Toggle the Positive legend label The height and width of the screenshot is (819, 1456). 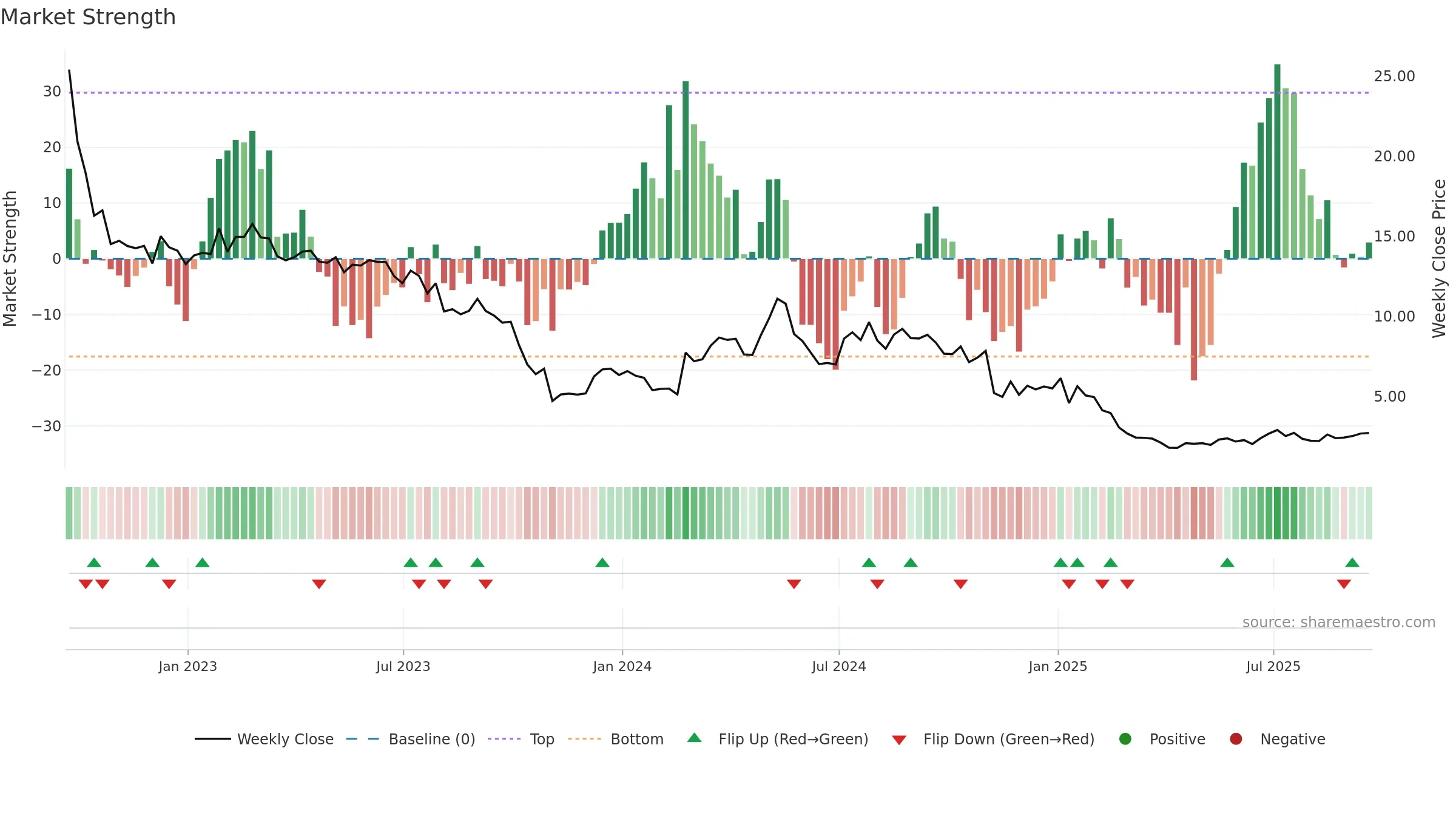tap(1178, 739)
